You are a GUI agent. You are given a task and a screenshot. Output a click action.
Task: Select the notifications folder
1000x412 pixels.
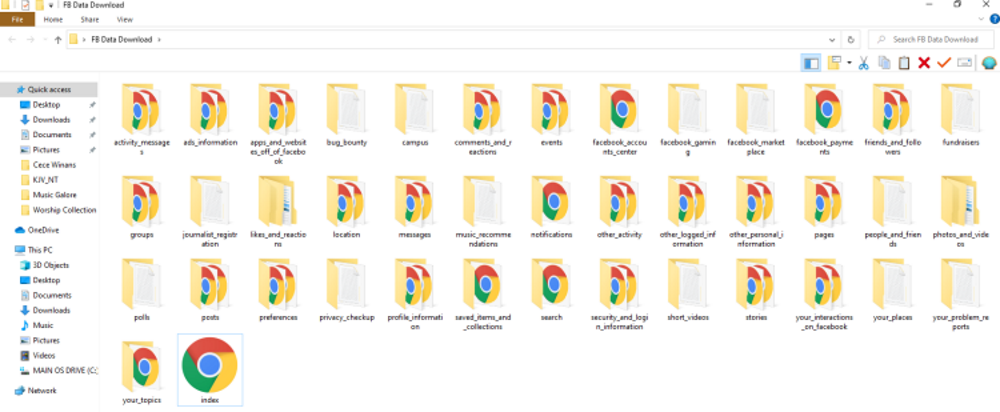(551, 206)
